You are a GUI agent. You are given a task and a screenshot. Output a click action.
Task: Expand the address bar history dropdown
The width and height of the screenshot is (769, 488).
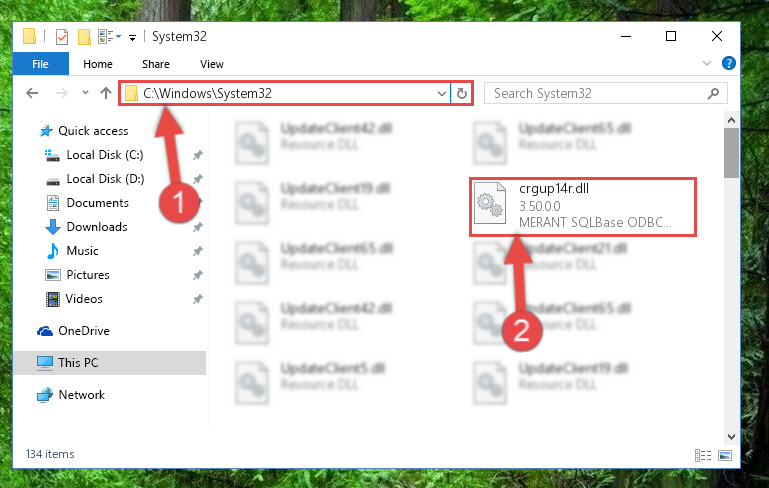441,93
